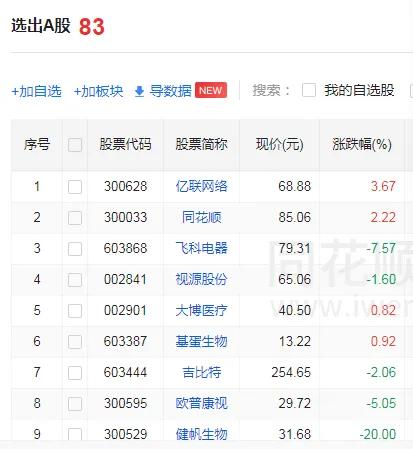Click the change value -7.57
This screenshot has height=449, width=413.
pyautogui.click(x=381, y=248)
